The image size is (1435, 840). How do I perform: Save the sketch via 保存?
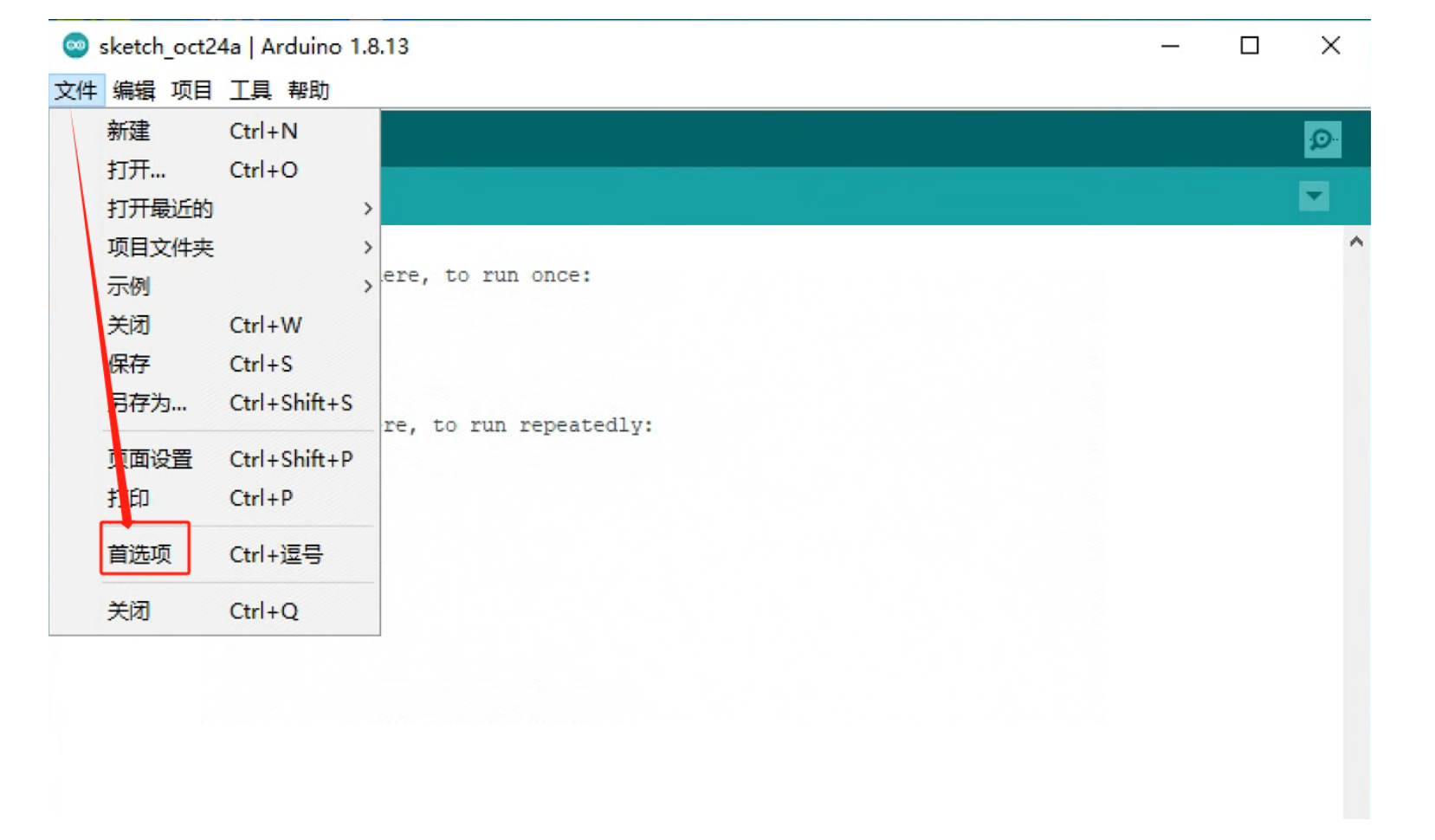click(x=128, y=364)
